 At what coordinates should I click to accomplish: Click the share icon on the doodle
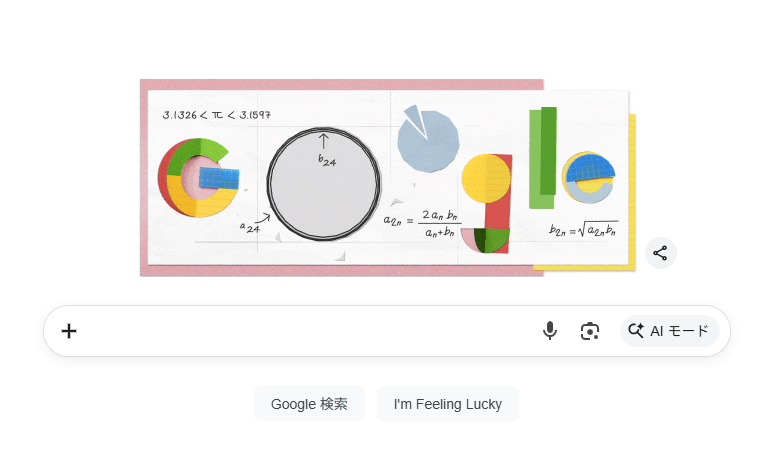(x=660, y=253)
